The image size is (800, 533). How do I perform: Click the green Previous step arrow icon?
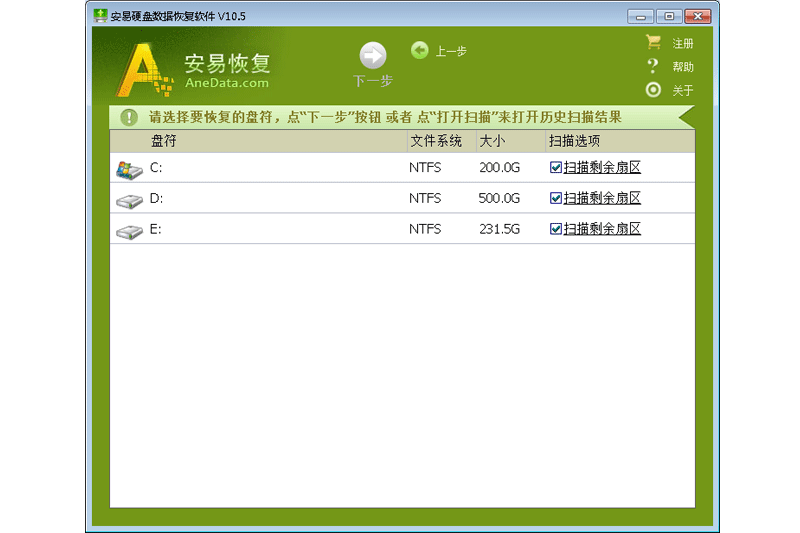(x=420, y=50)
